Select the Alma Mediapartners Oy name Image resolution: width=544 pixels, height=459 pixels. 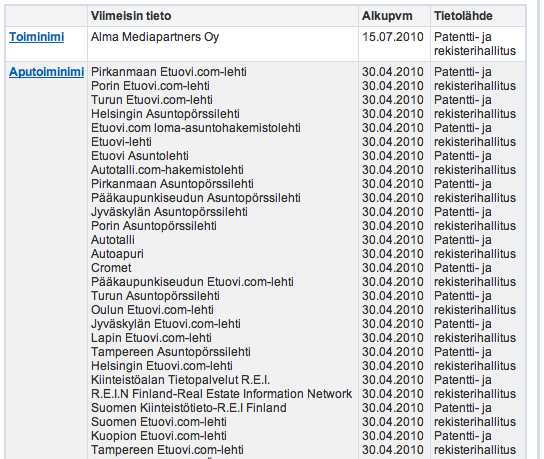(x=155, y=37)
